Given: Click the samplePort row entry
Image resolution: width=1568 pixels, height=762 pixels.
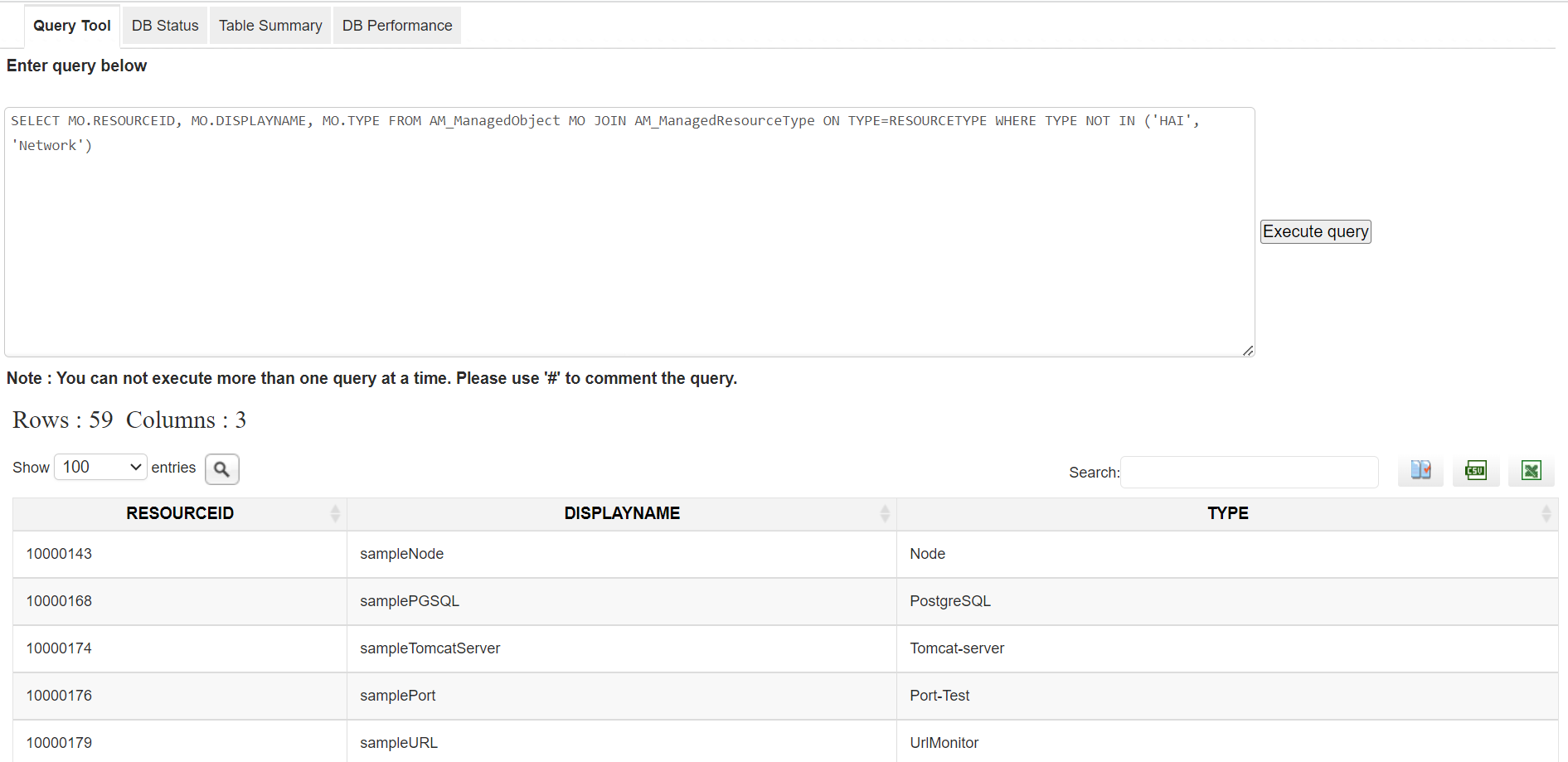Looking at the screenshot, I should pyautogui.click(x=397, y=696).
